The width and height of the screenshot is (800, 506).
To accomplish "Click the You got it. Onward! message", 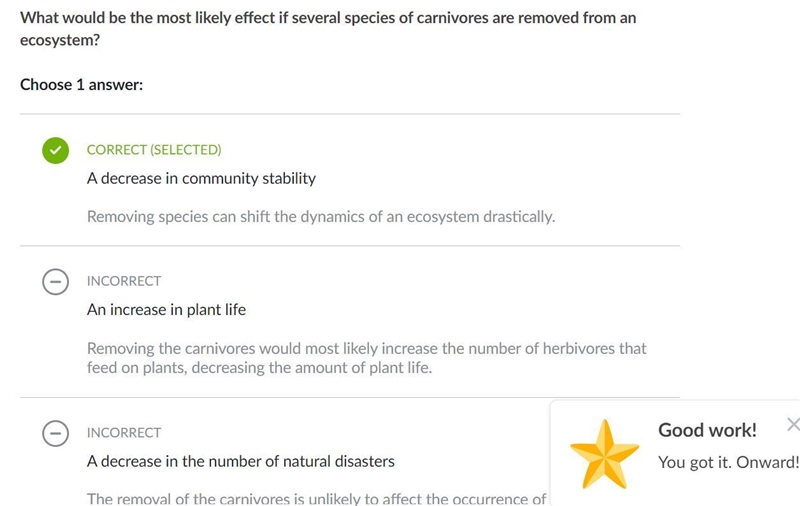I will point(728,462).
